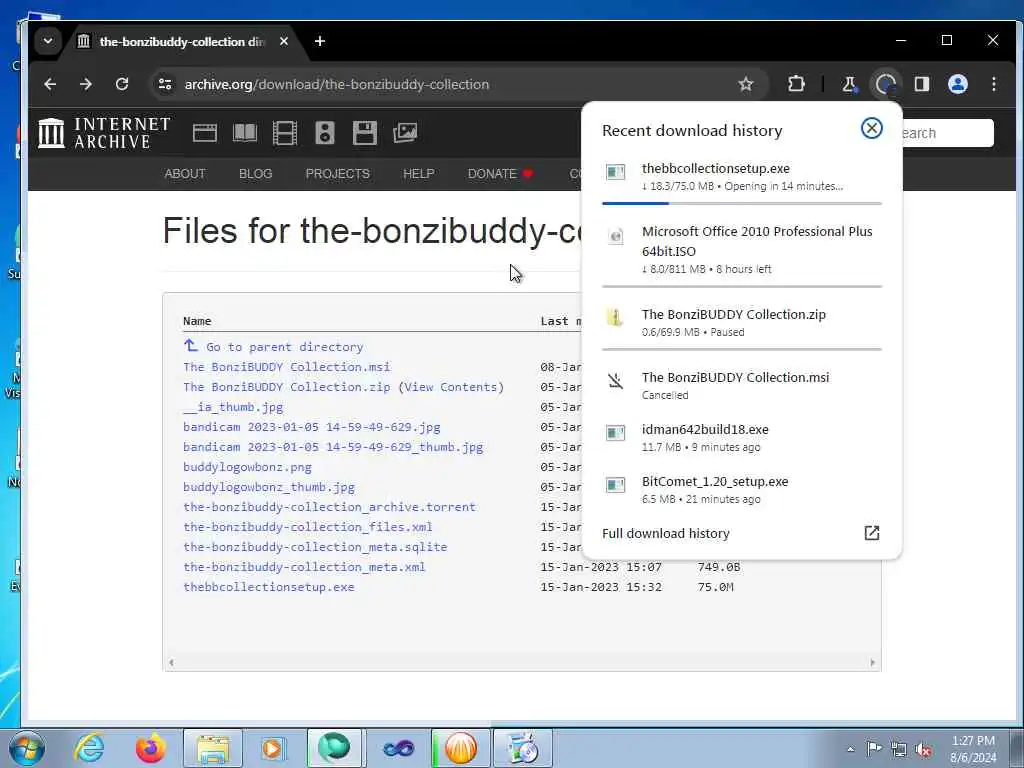The height and width of the screenshot is (768, 1024).
Task: Click the Internet Archive search field
Action: pos(948,133)
